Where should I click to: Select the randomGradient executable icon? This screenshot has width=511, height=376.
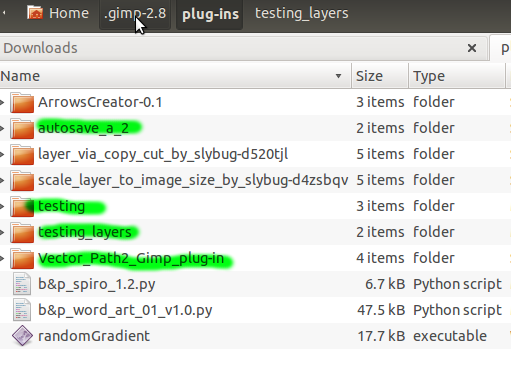pyautogui.click(x=22, y=336)
